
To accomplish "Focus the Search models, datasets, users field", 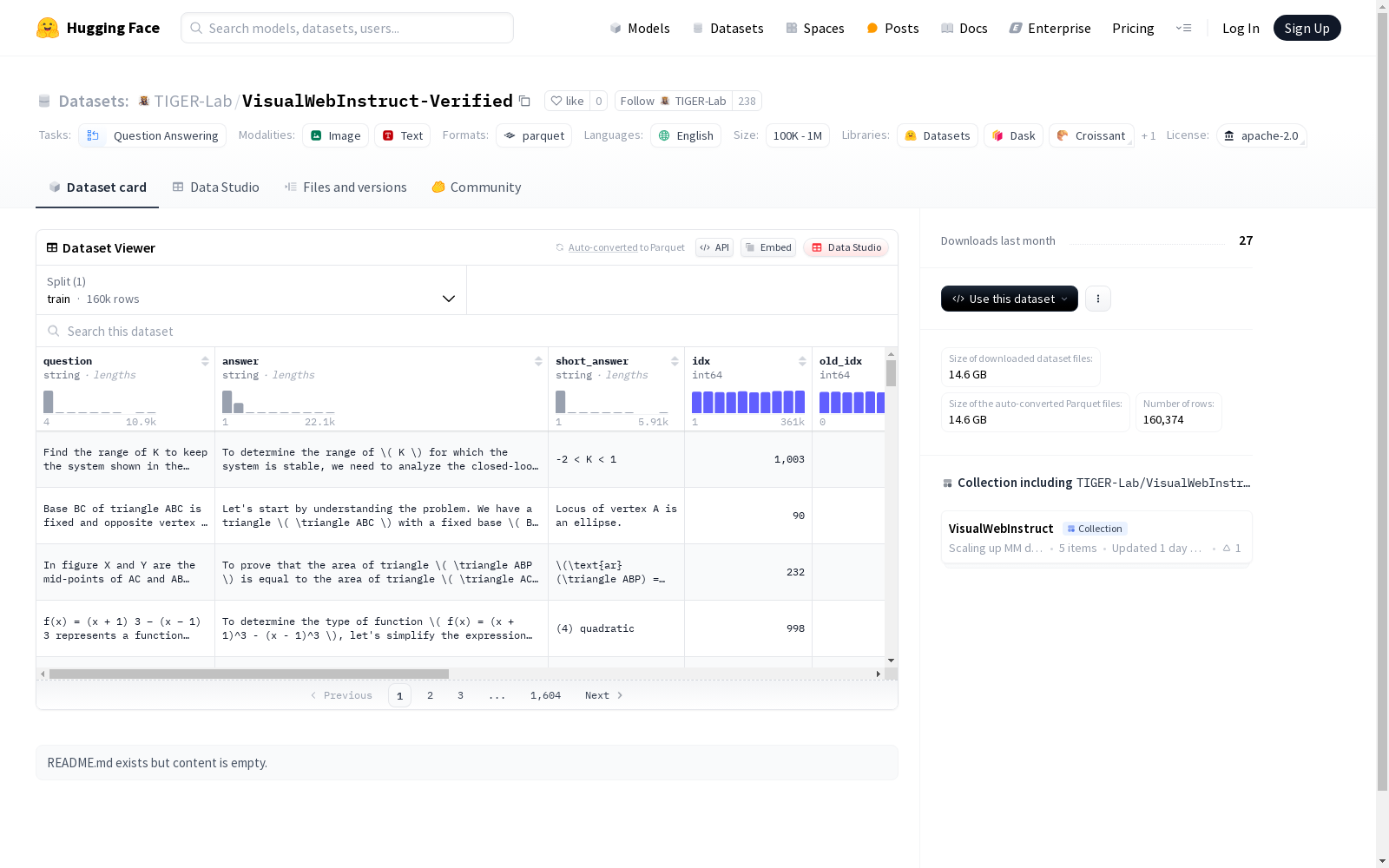I will coord(347,28).
